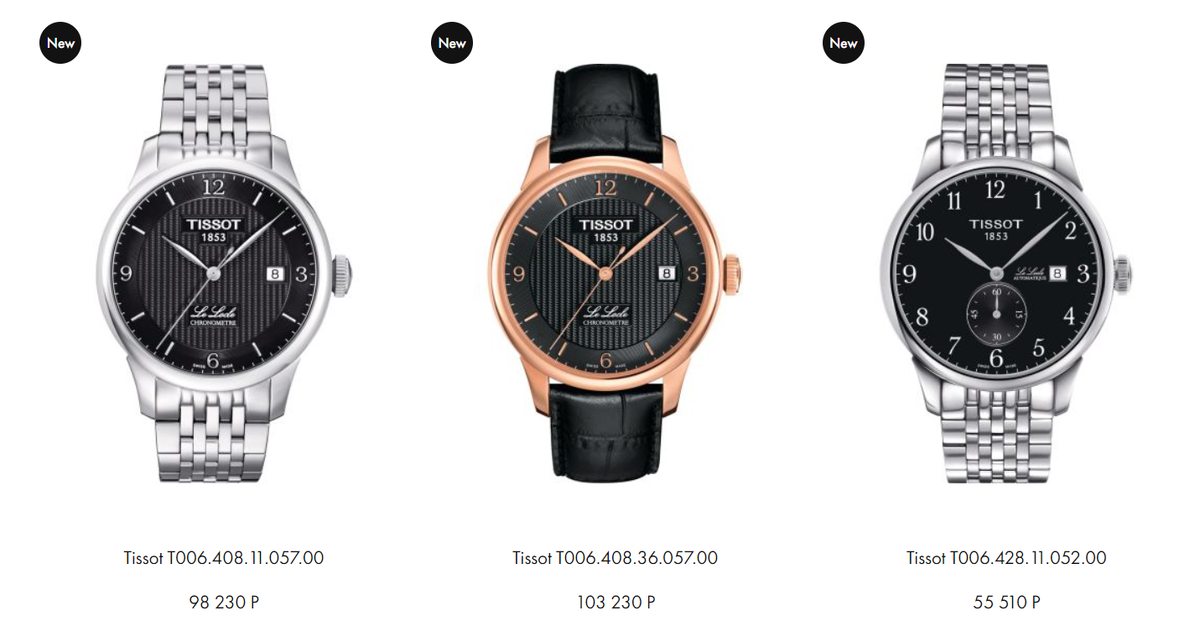Click the 103 230 P price
The width and height of the screenshot is (1200, 642).
(x=615, y=602)
